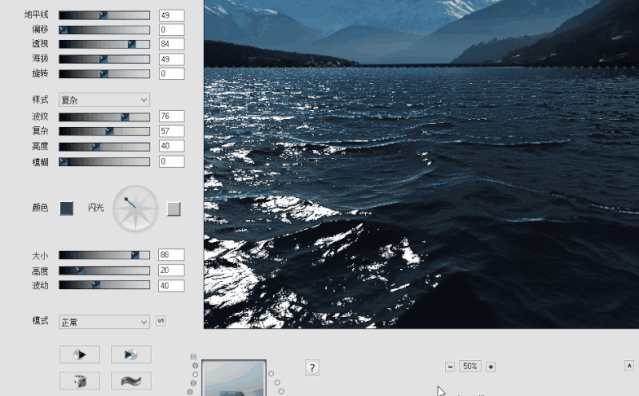Click the 海拔 value field showing 49
639x396 pixels.
pyautogui.click(x=172, y=59)
